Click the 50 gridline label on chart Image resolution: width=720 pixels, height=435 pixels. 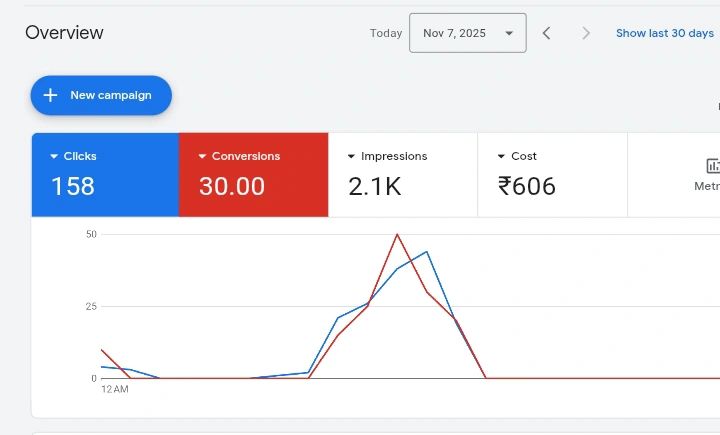tap(91, 234)
